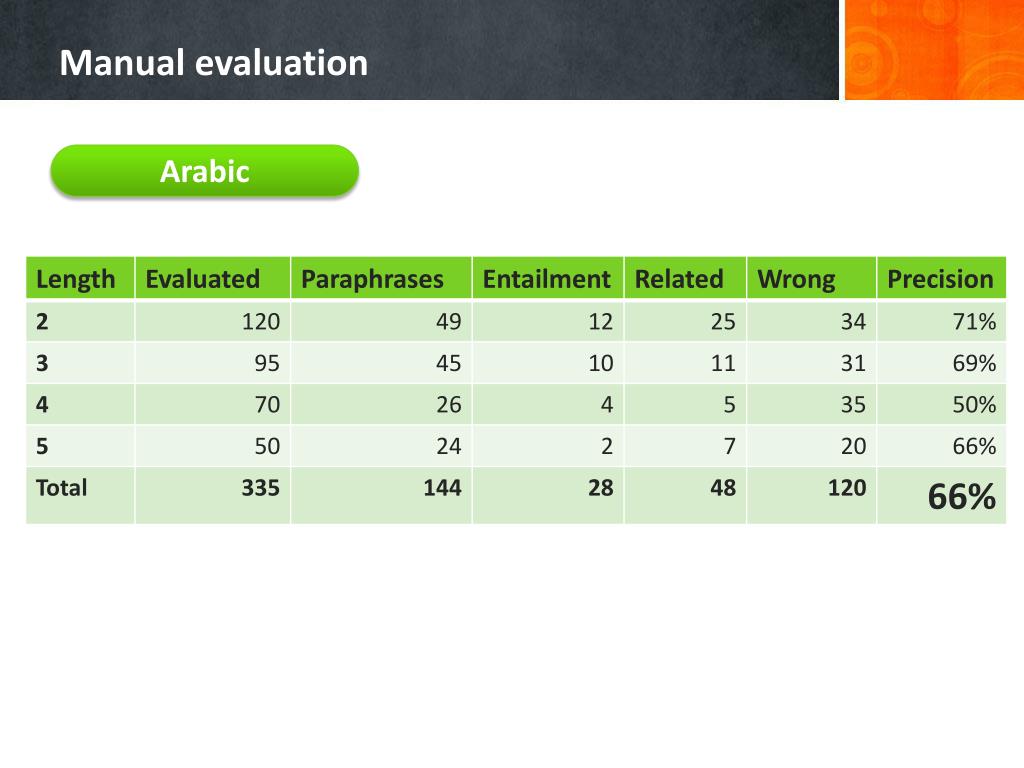Select the Length 4 row label
This screenshot has width=1024, height=768.
42,404
